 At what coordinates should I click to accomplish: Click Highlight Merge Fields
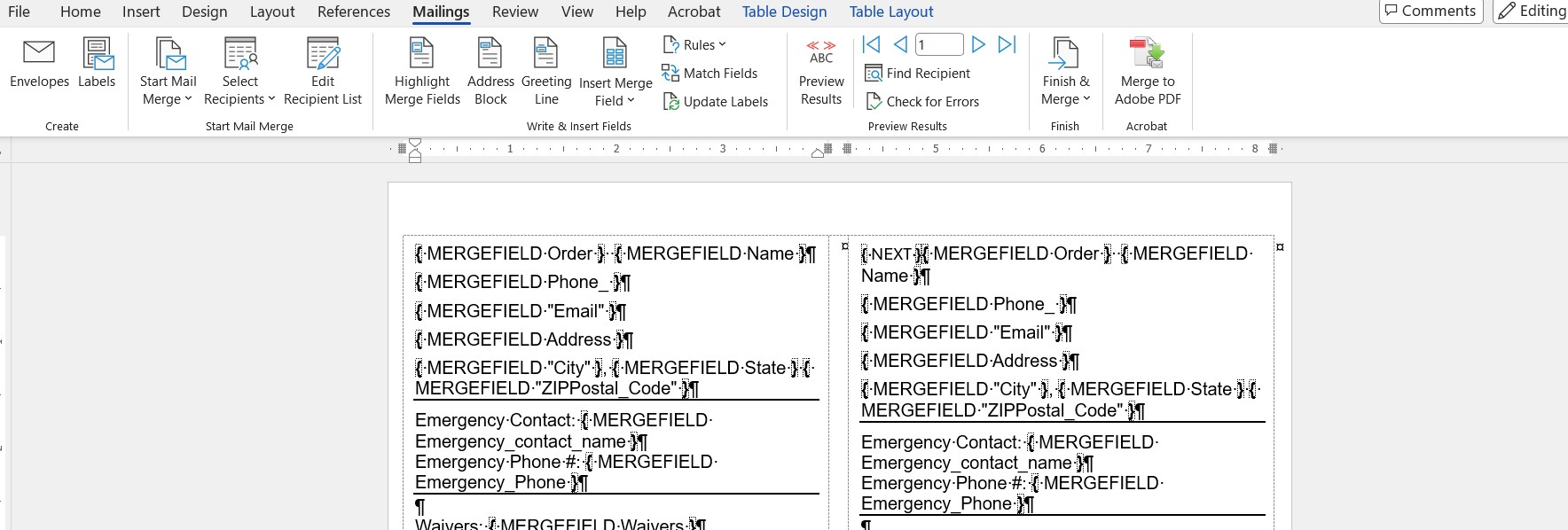click(422, 73)
